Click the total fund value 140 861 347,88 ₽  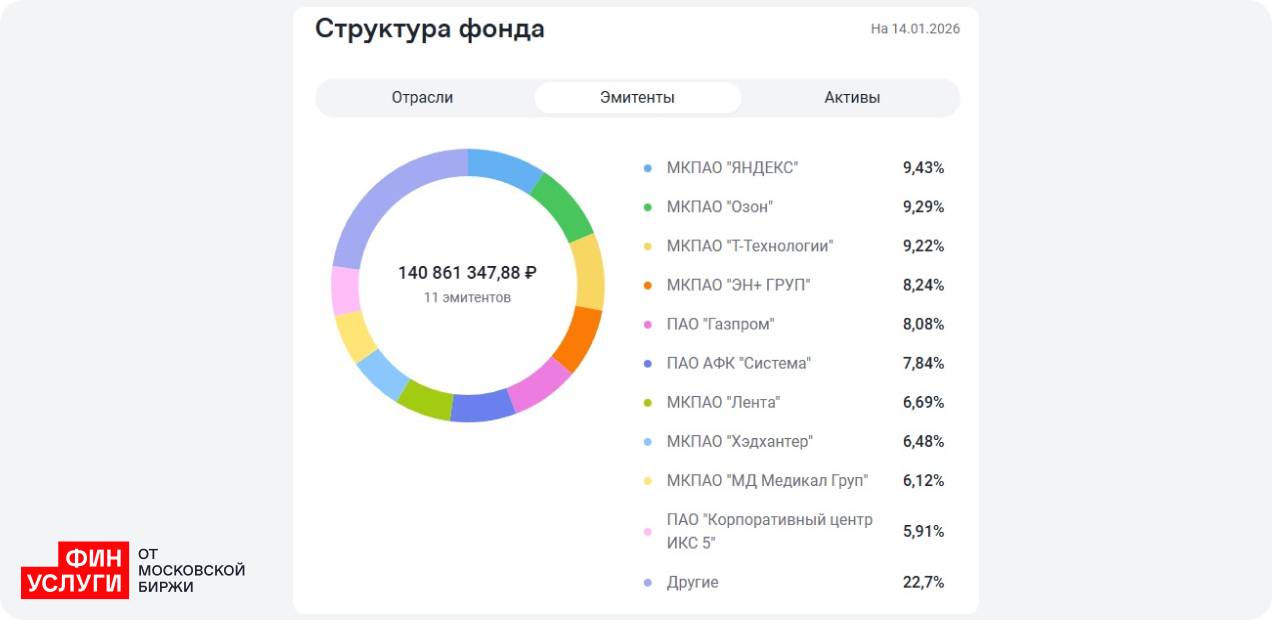tap(467, 273)
